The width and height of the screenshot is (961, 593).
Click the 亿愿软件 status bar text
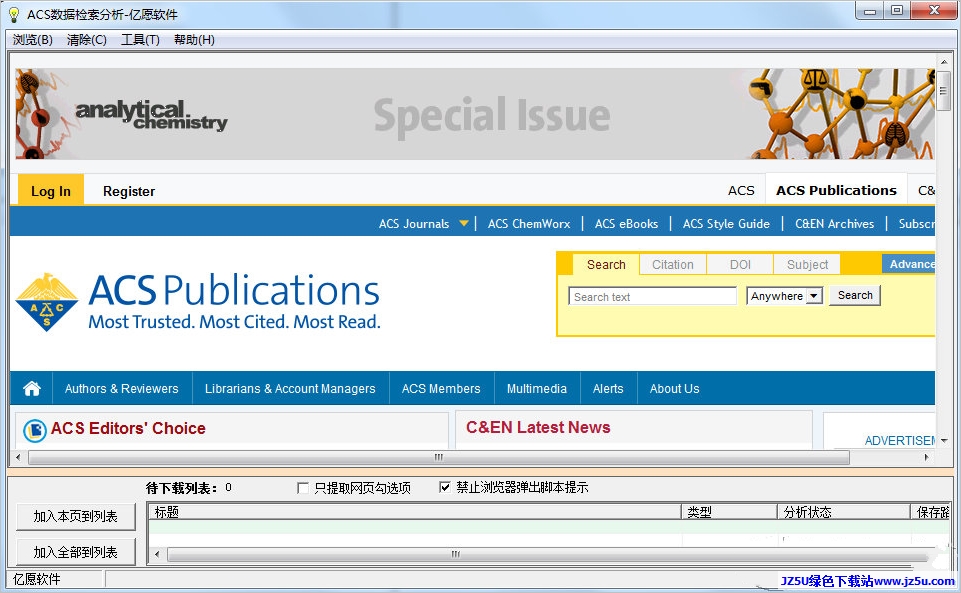click(37, 579)
